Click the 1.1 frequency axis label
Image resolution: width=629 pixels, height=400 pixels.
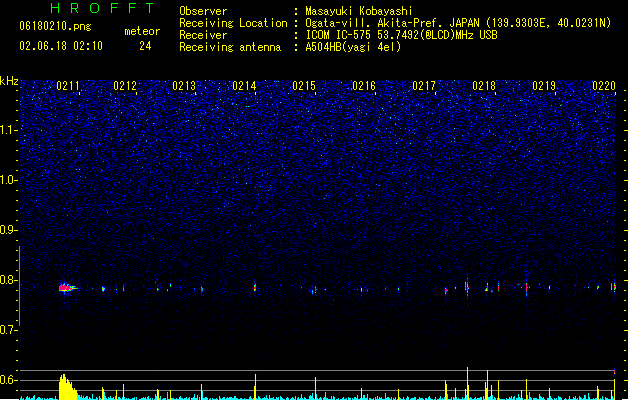[8, 130]
